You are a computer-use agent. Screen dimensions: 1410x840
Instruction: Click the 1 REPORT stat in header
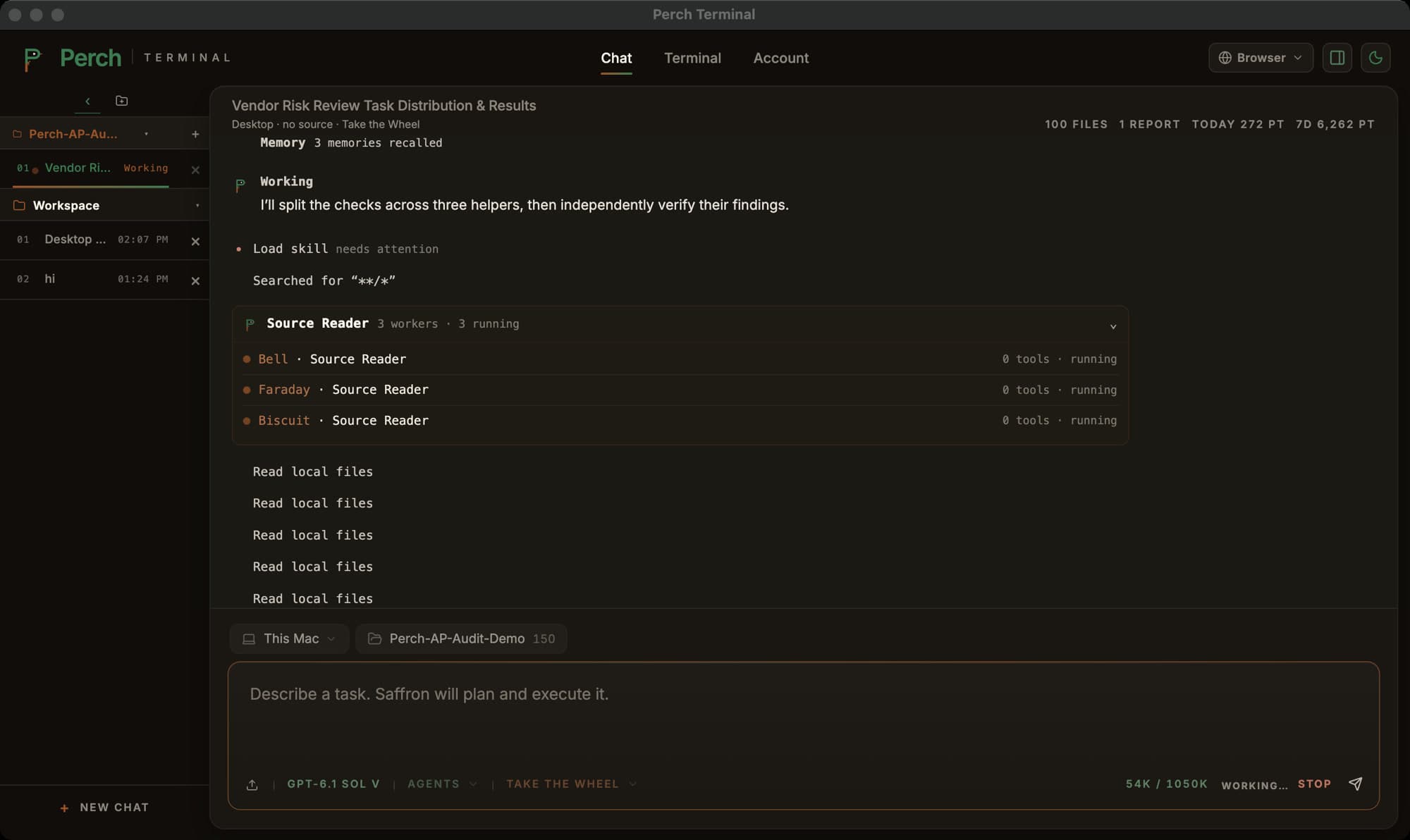click(1149, 124)
